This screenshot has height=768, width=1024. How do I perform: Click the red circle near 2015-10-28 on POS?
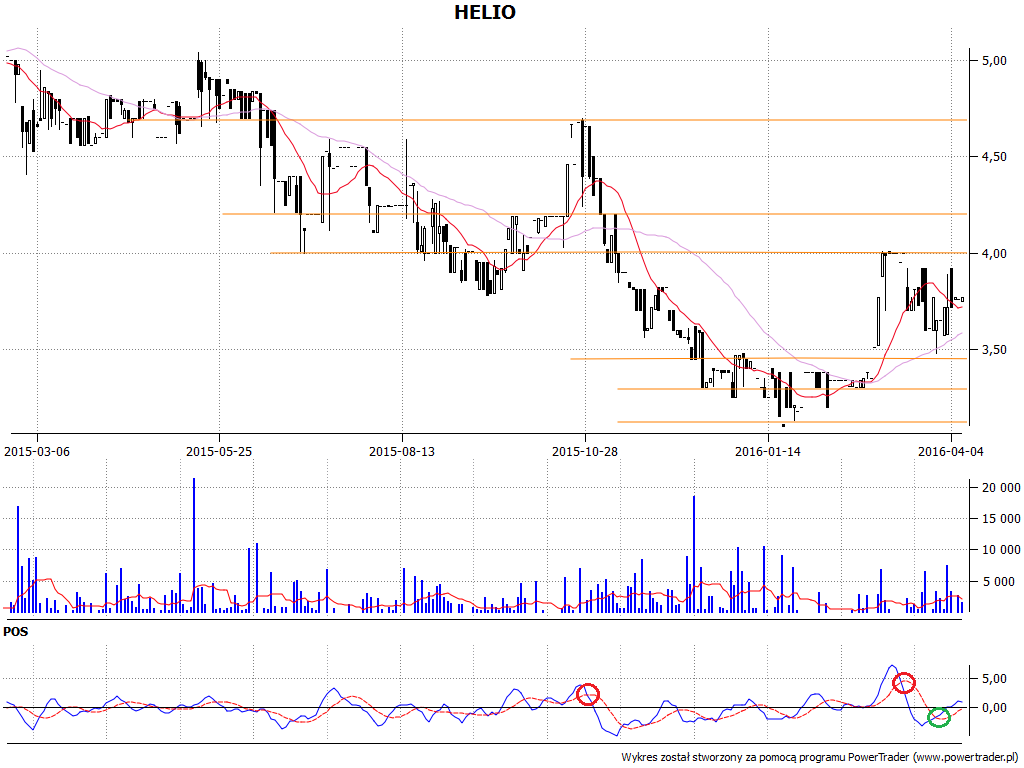click(x=588, y=694)
